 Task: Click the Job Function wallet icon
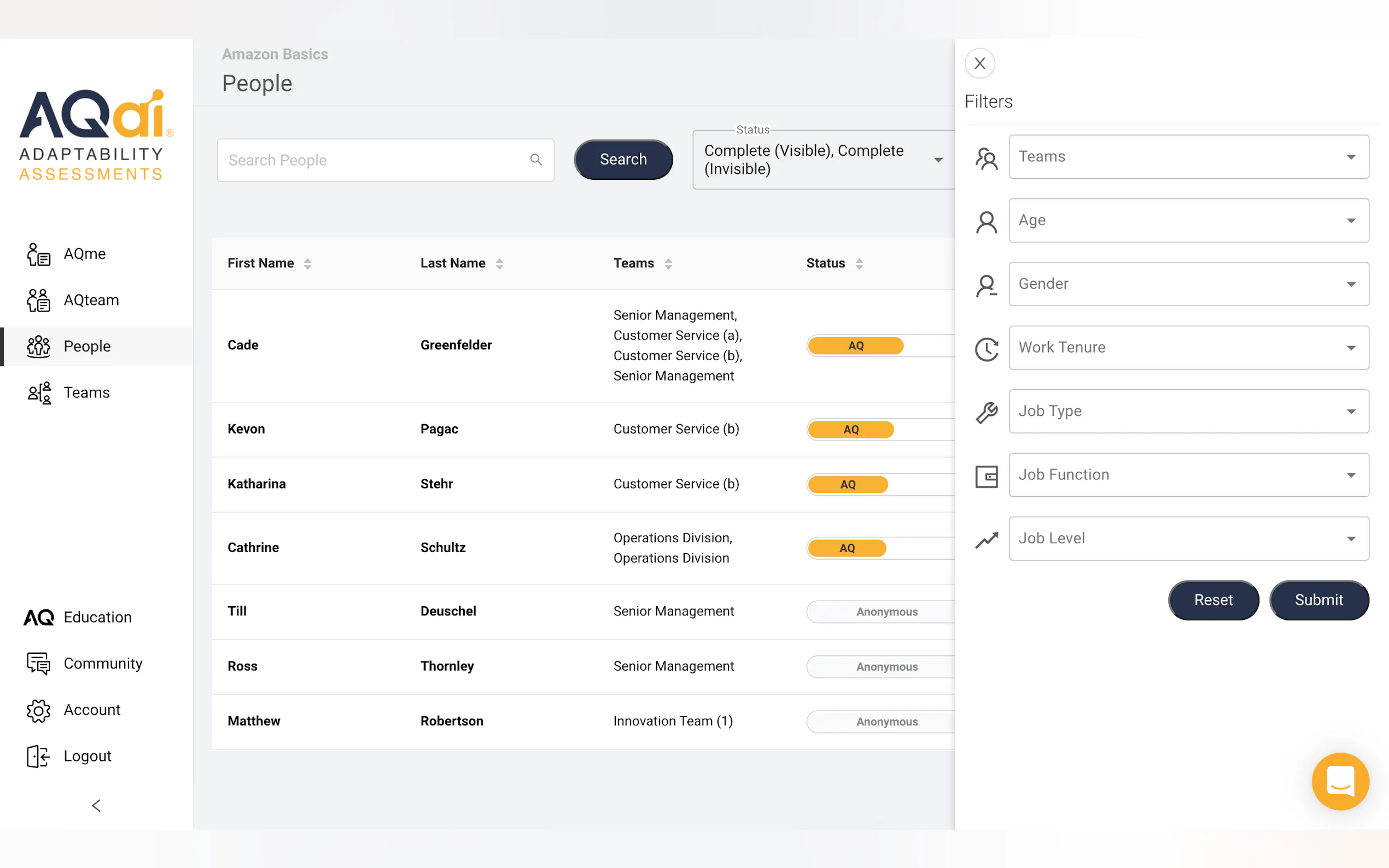pyautogui.click(x=987, y=476)
